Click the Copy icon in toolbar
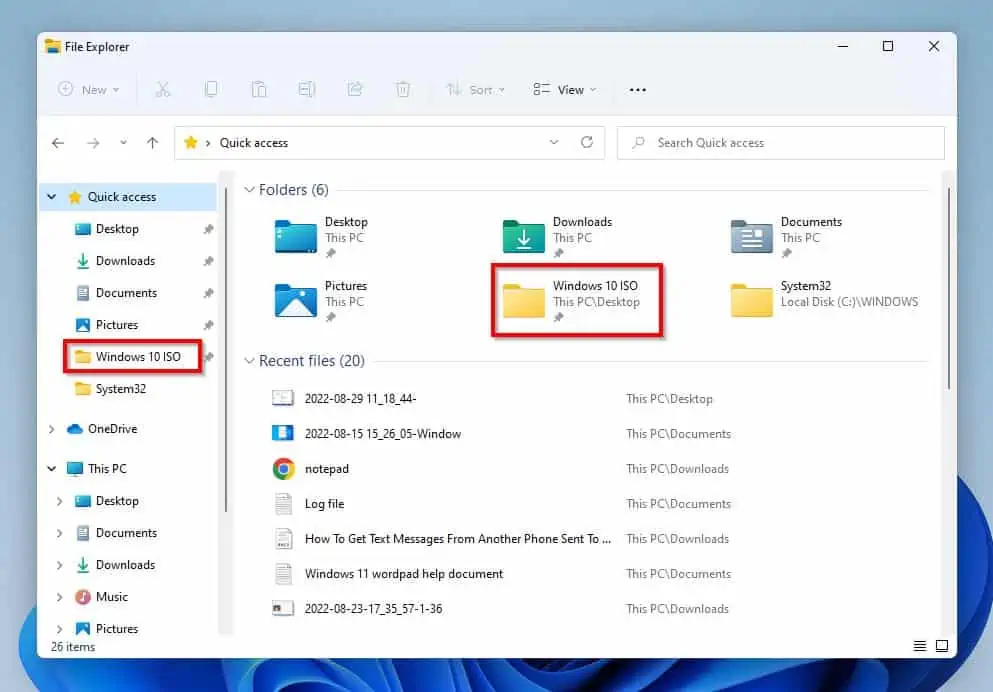The width and height of the screenshot is (993, 692). click(x=211, y=89)
